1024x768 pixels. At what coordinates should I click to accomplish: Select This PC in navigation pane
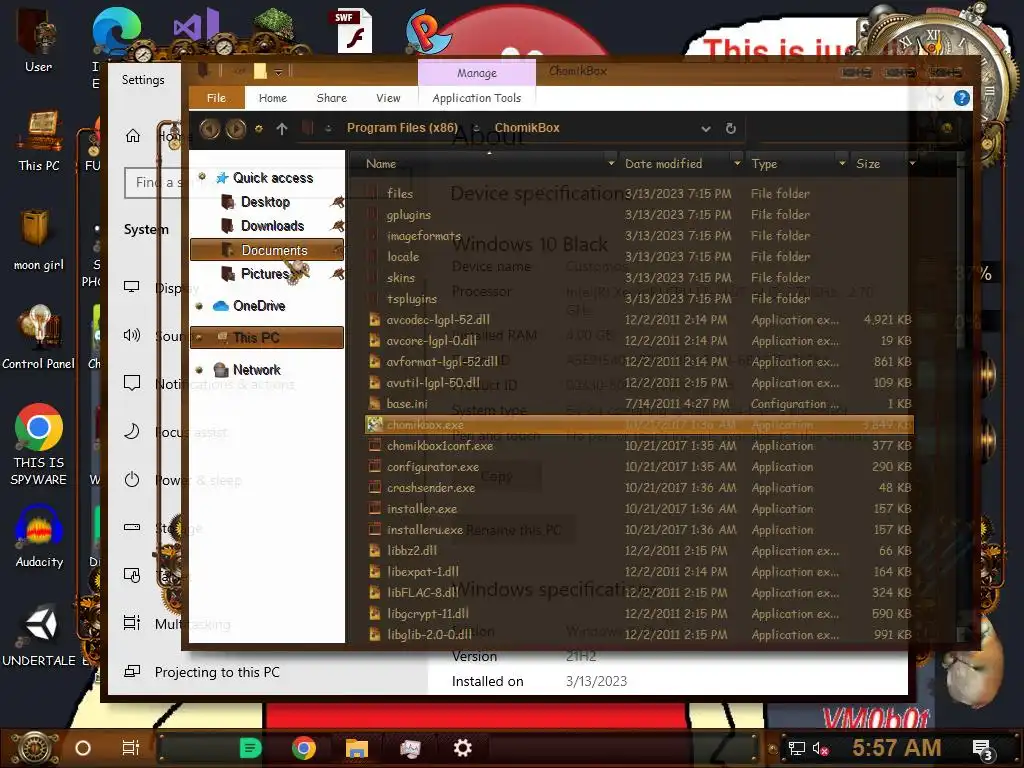(266, 337)
